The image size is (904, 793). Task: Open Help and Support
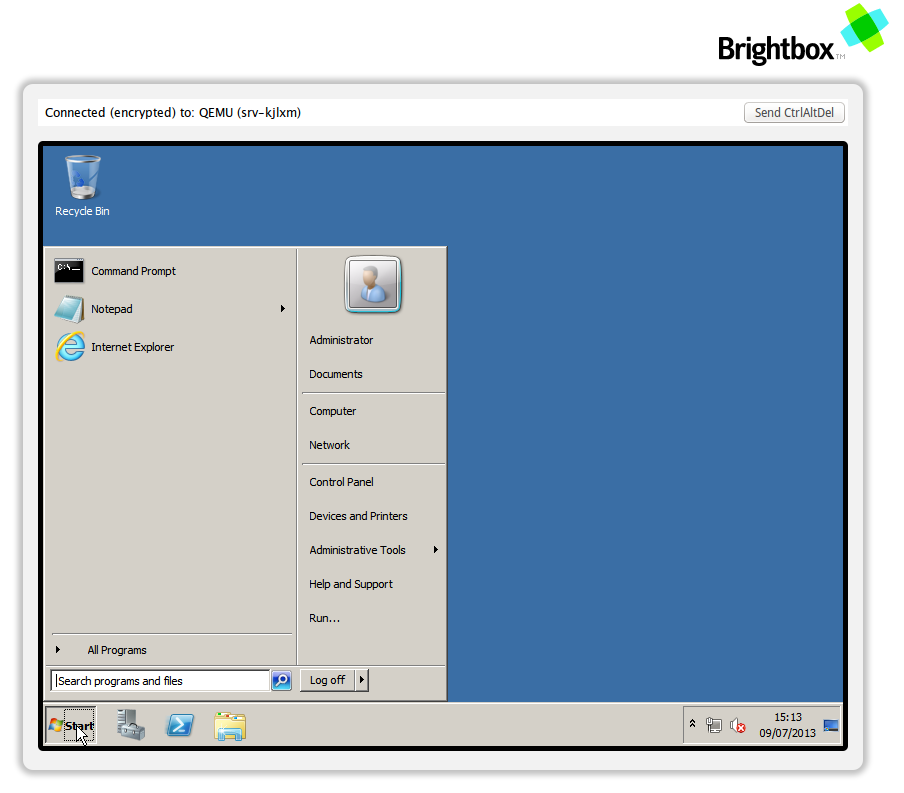(351, 584)
